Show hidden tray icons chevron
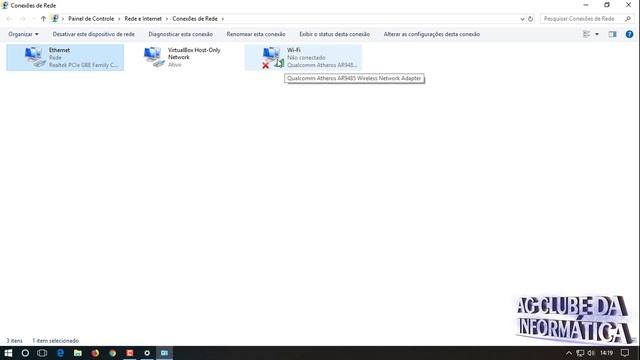Viewport: 640px width, 360px height. (569, 353)
